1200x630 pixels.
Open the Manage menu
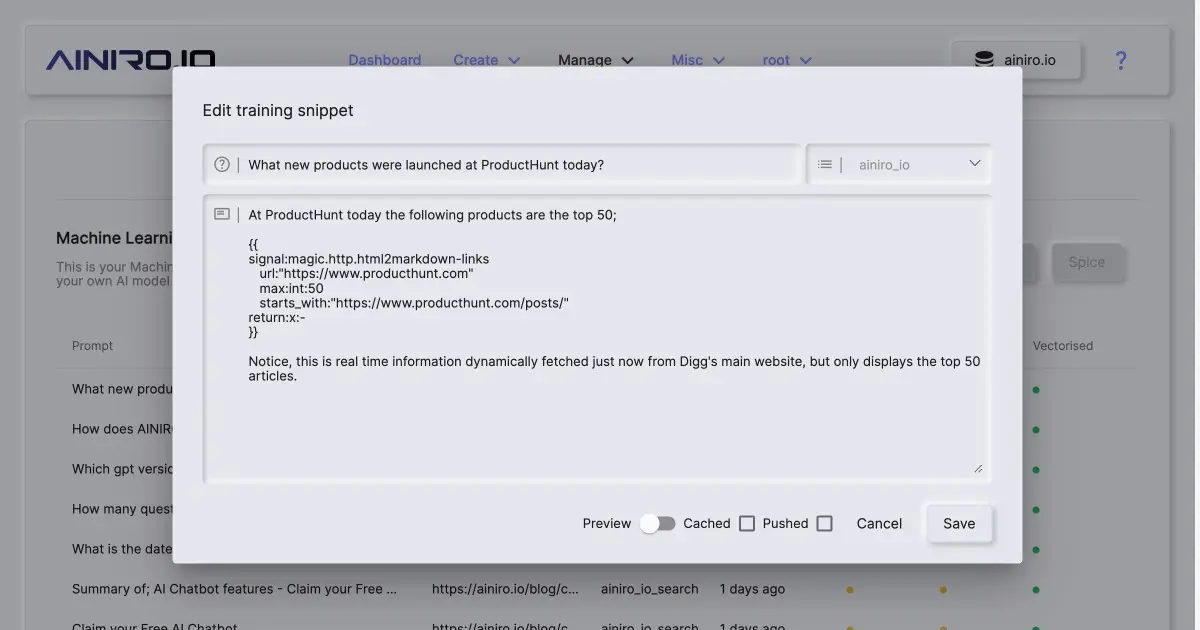point(596,60)
